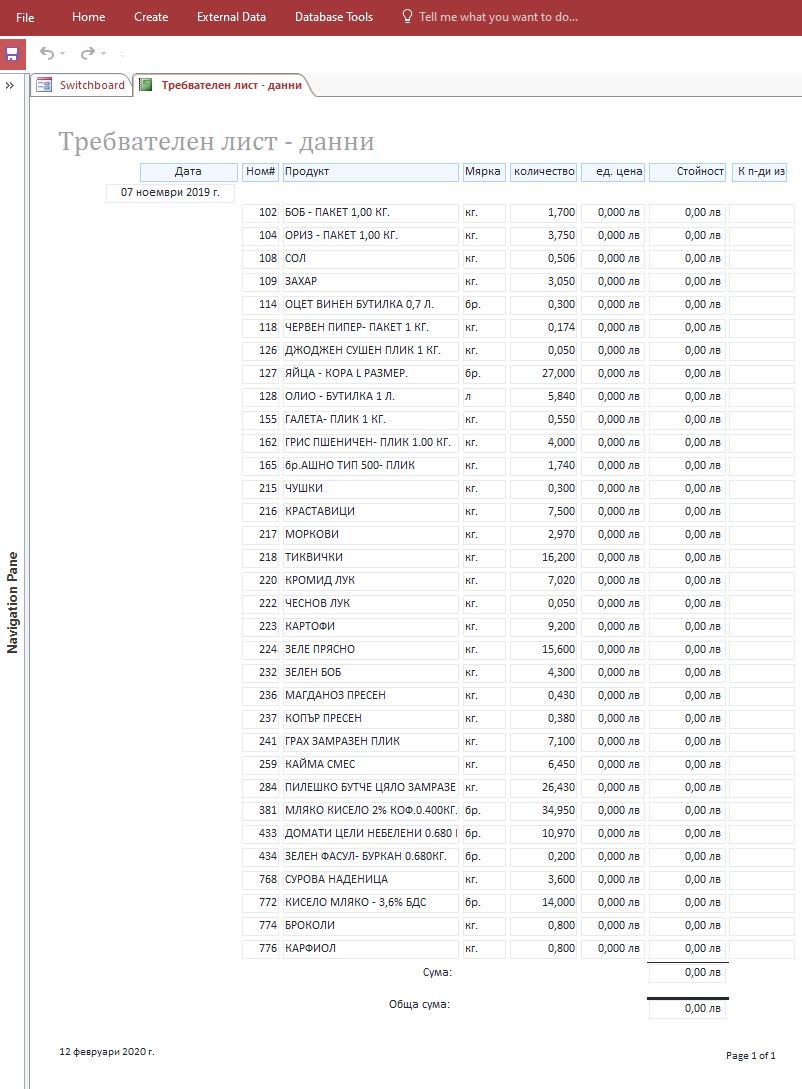
Task: Click the Page 1 of 1 footer text
Action: tap(751, 1056)
